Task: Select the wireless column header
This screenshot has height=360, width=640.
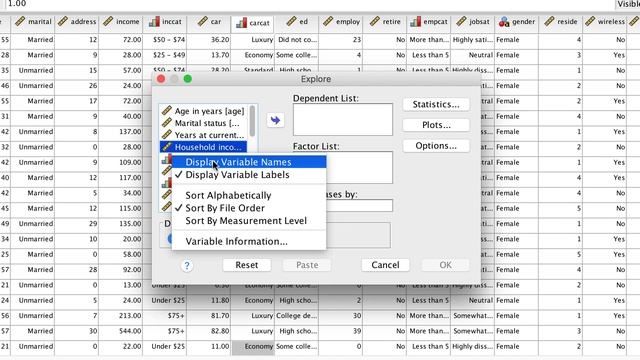Action: (x=605, y=22)
